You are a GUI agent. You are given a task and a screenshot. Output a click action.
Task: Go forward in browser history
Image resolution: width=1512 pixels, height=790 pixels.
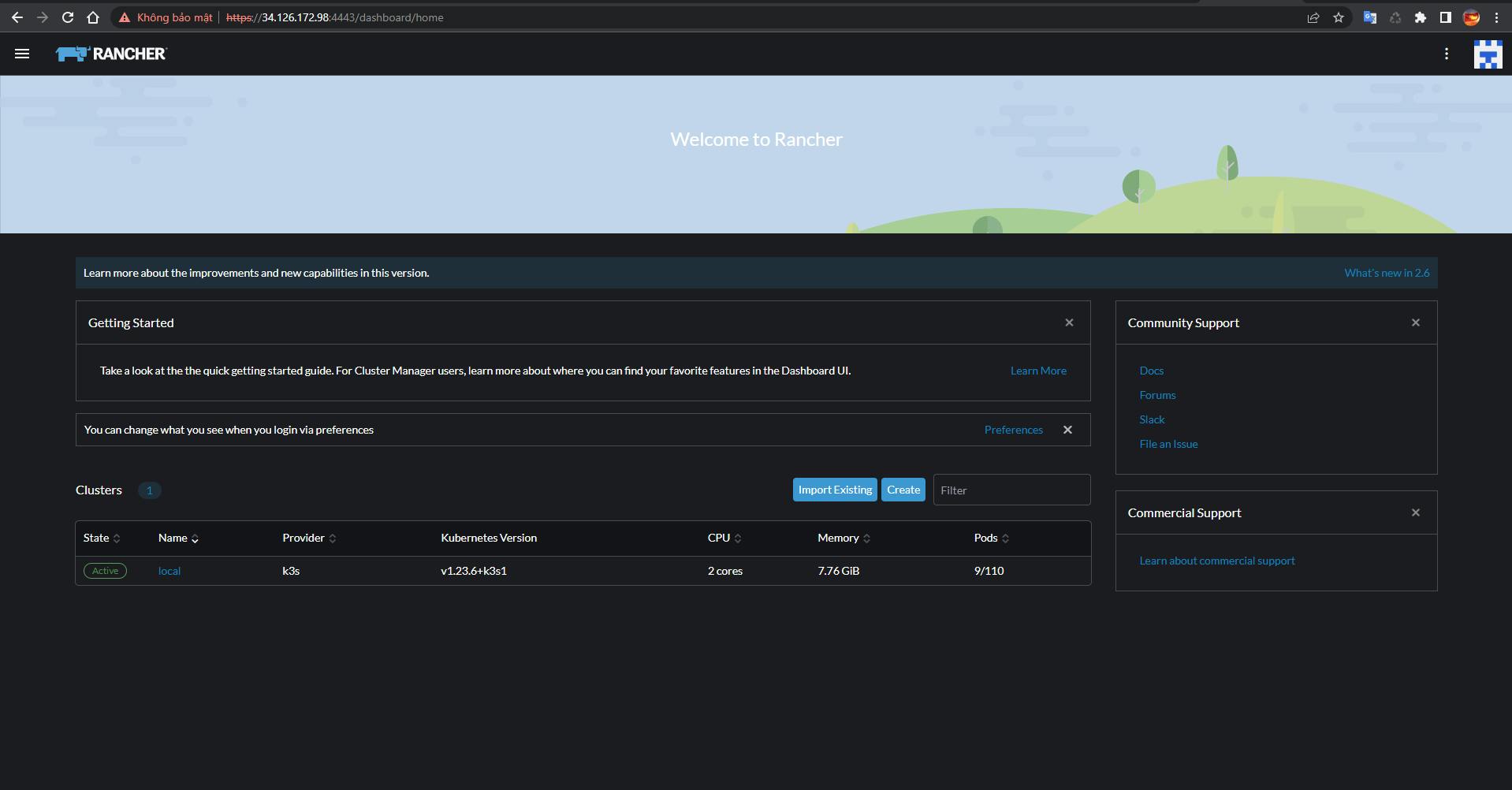[x=43, y=17]
